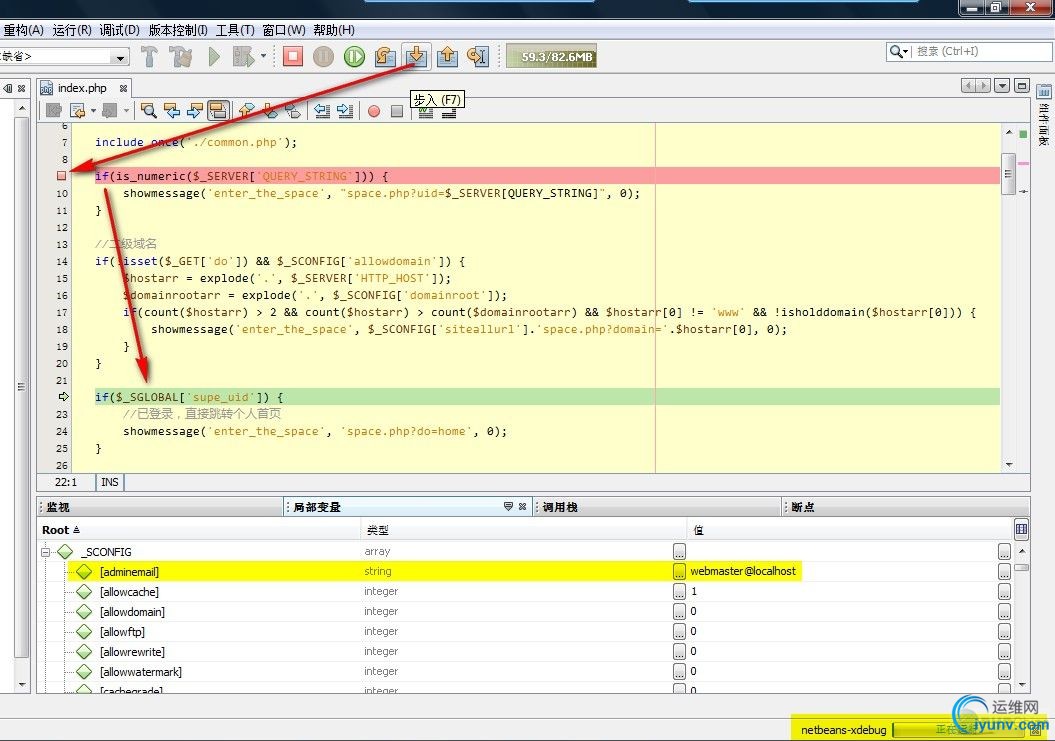
Task: Click the Run to Cursor icon
Action: [478, 57]
